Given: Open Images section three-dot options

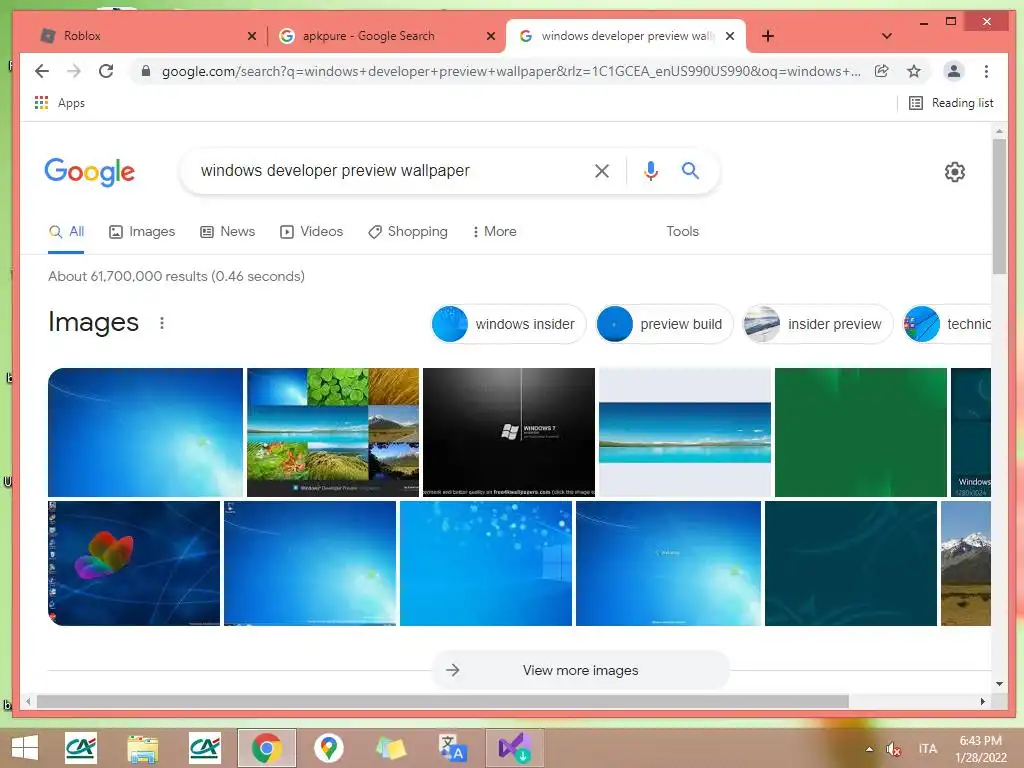Looking at the screenshot, I should tap(162, 323).
